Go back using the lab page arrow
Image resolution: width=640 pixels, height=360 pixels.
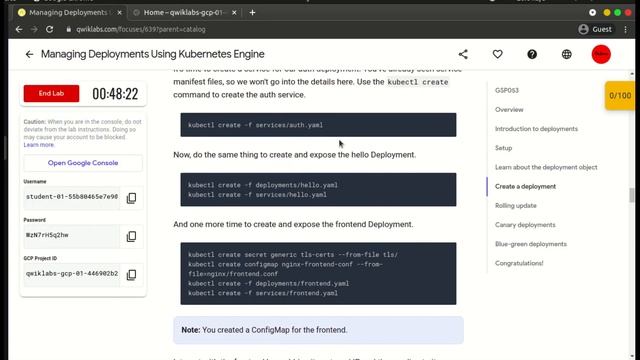pyautogui.click(x=29, y=54)
